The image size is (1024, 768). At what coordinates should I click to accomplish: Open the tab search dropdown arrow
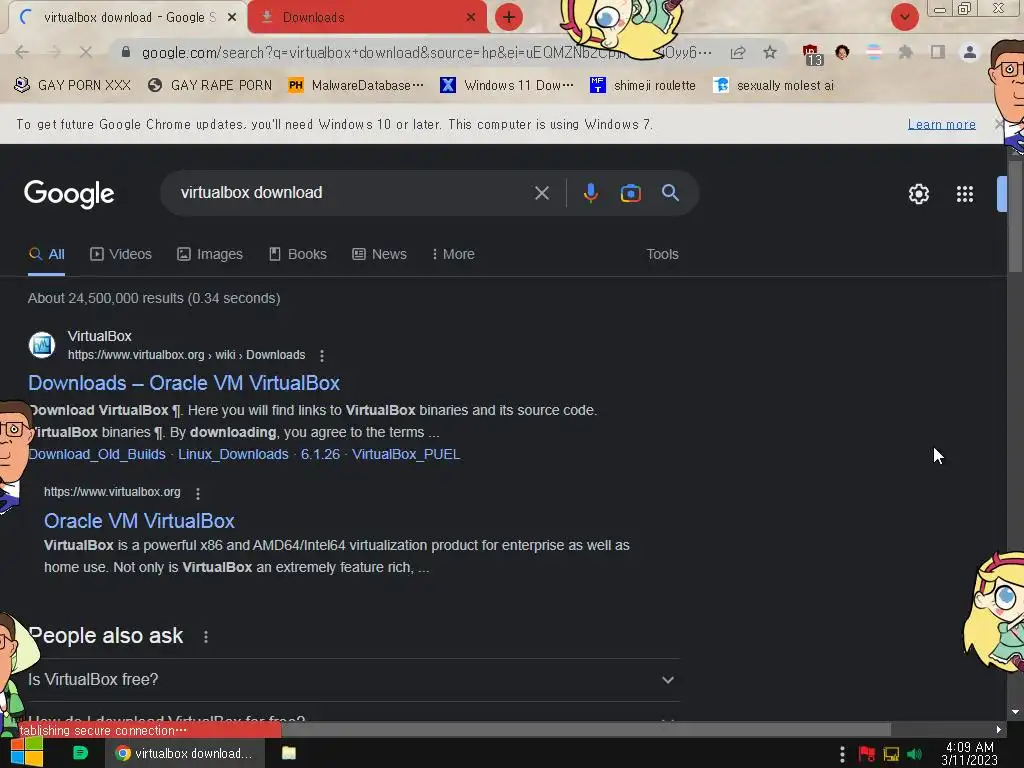click(x=904, y=18)
